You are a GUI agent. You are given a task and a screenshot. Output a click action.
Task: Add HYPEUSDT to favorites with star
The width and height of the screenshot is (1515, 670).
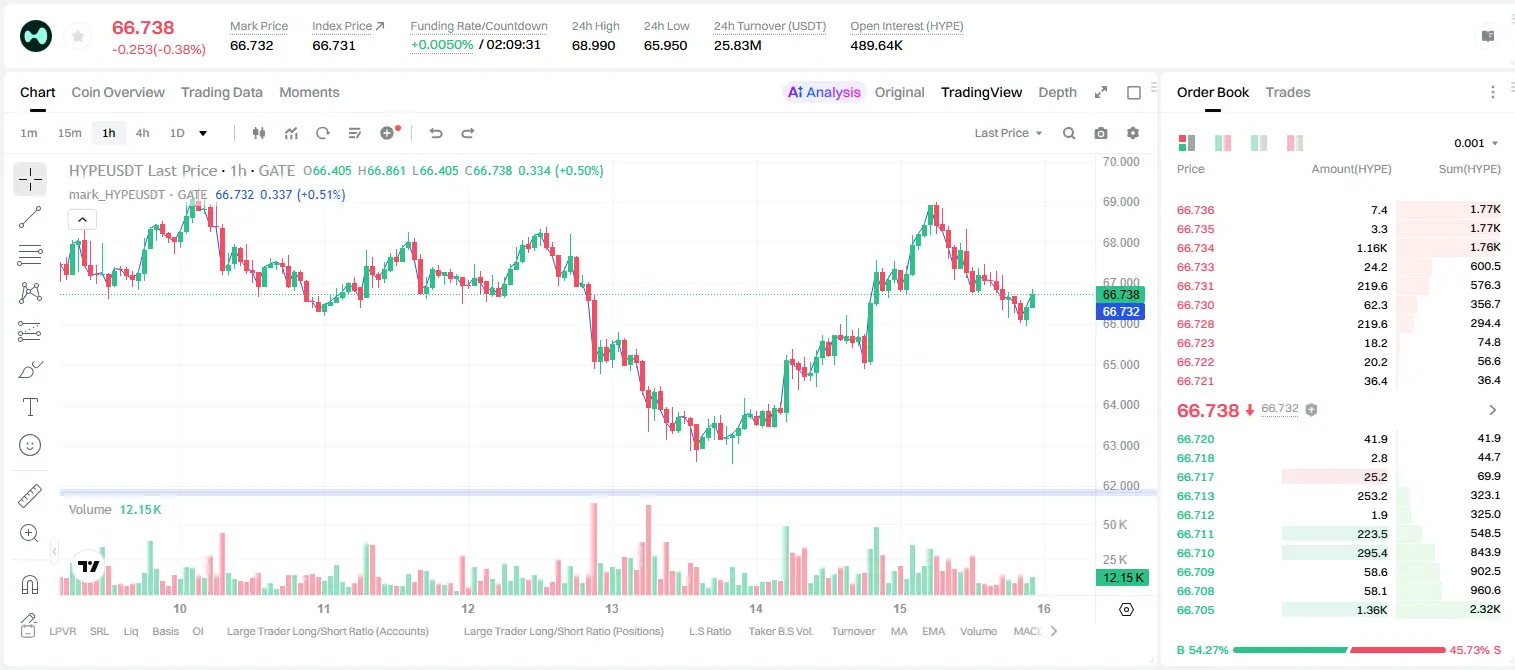(78, 37)
